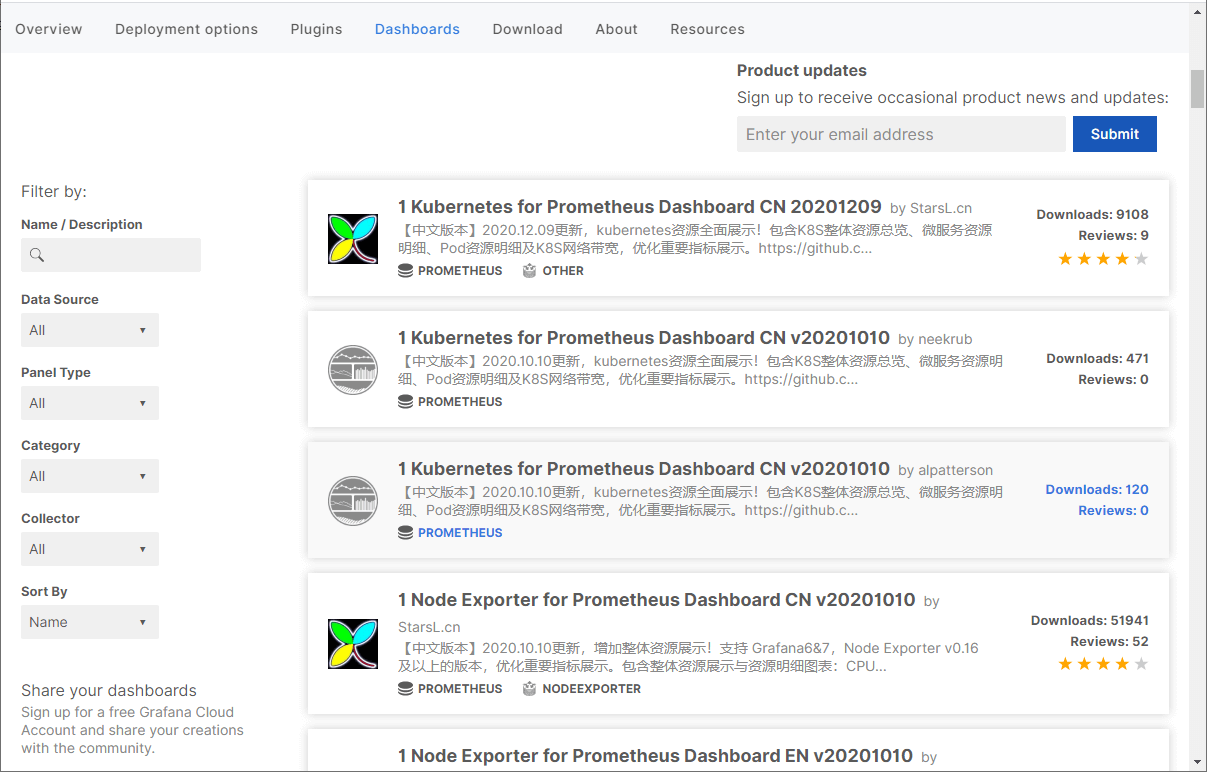The image size is (1207, 772).
Task: Click the PROMETHEUS tag link in alpatterson card
Action: click(x=460, y=533)
